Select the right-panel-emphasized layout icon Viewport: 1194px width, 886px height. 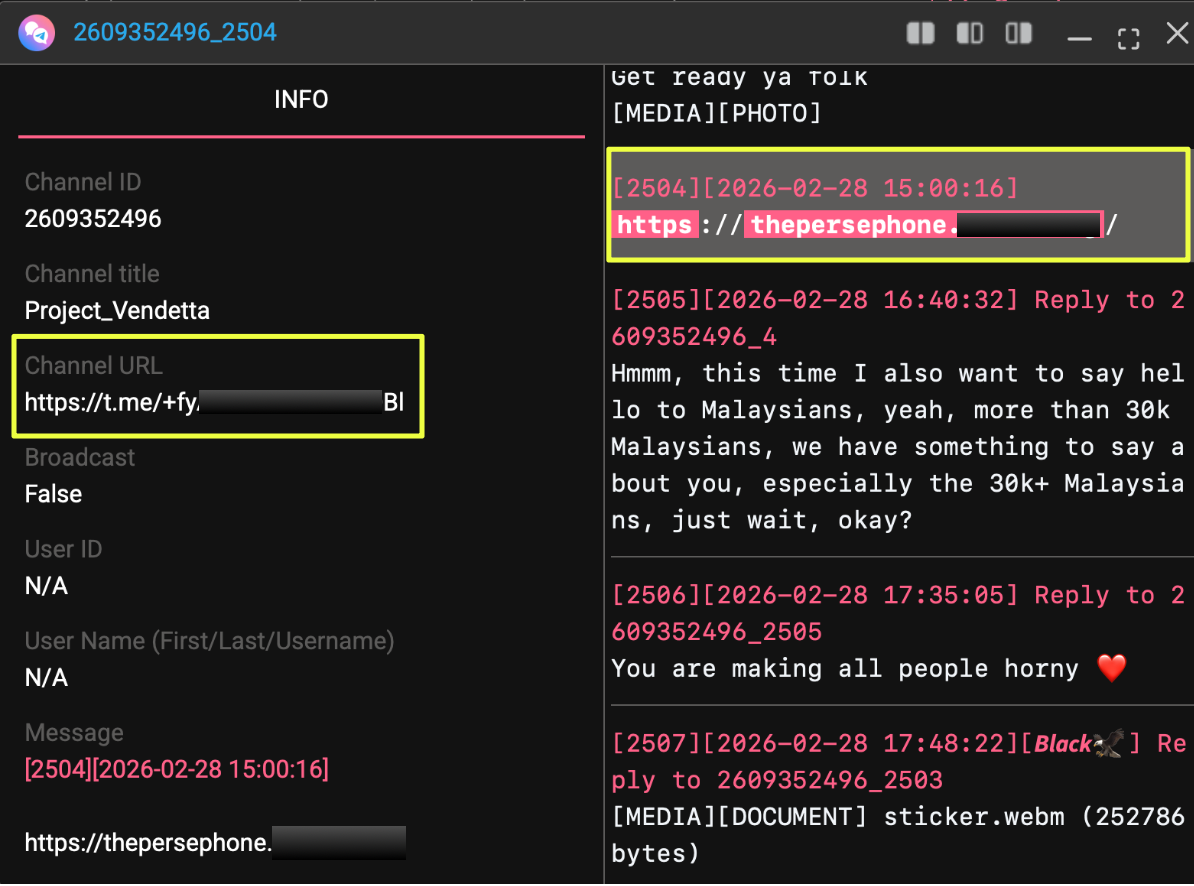1019,34
